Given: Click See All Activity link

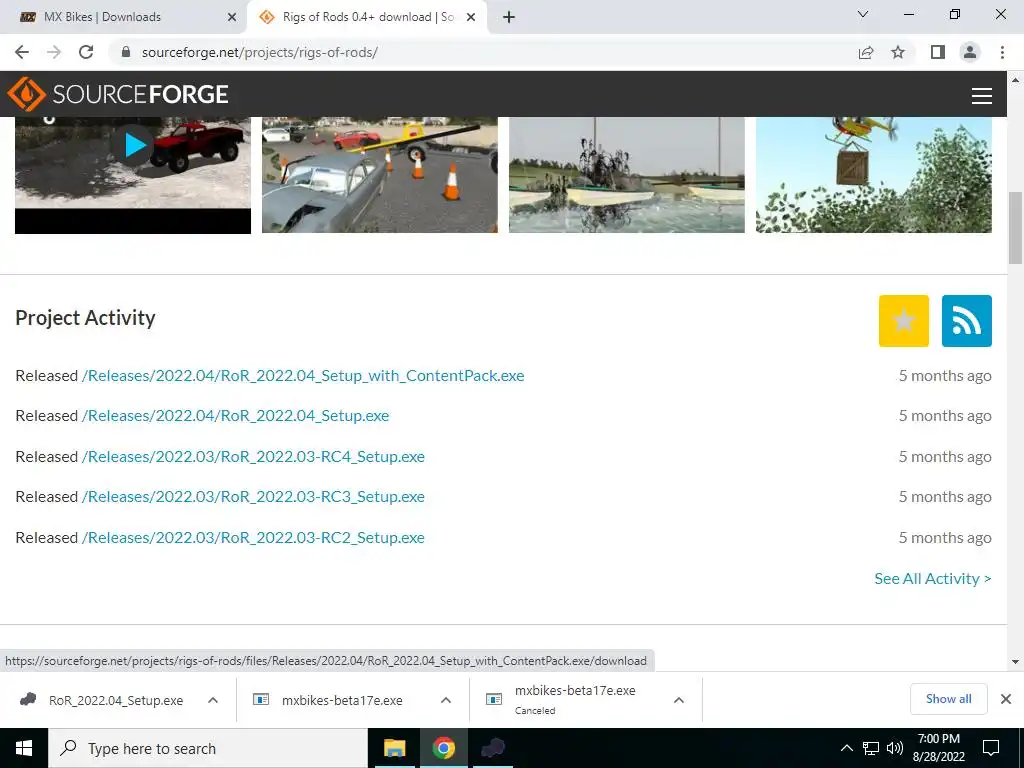Looking at the screenshot, I should pos(933,579).
